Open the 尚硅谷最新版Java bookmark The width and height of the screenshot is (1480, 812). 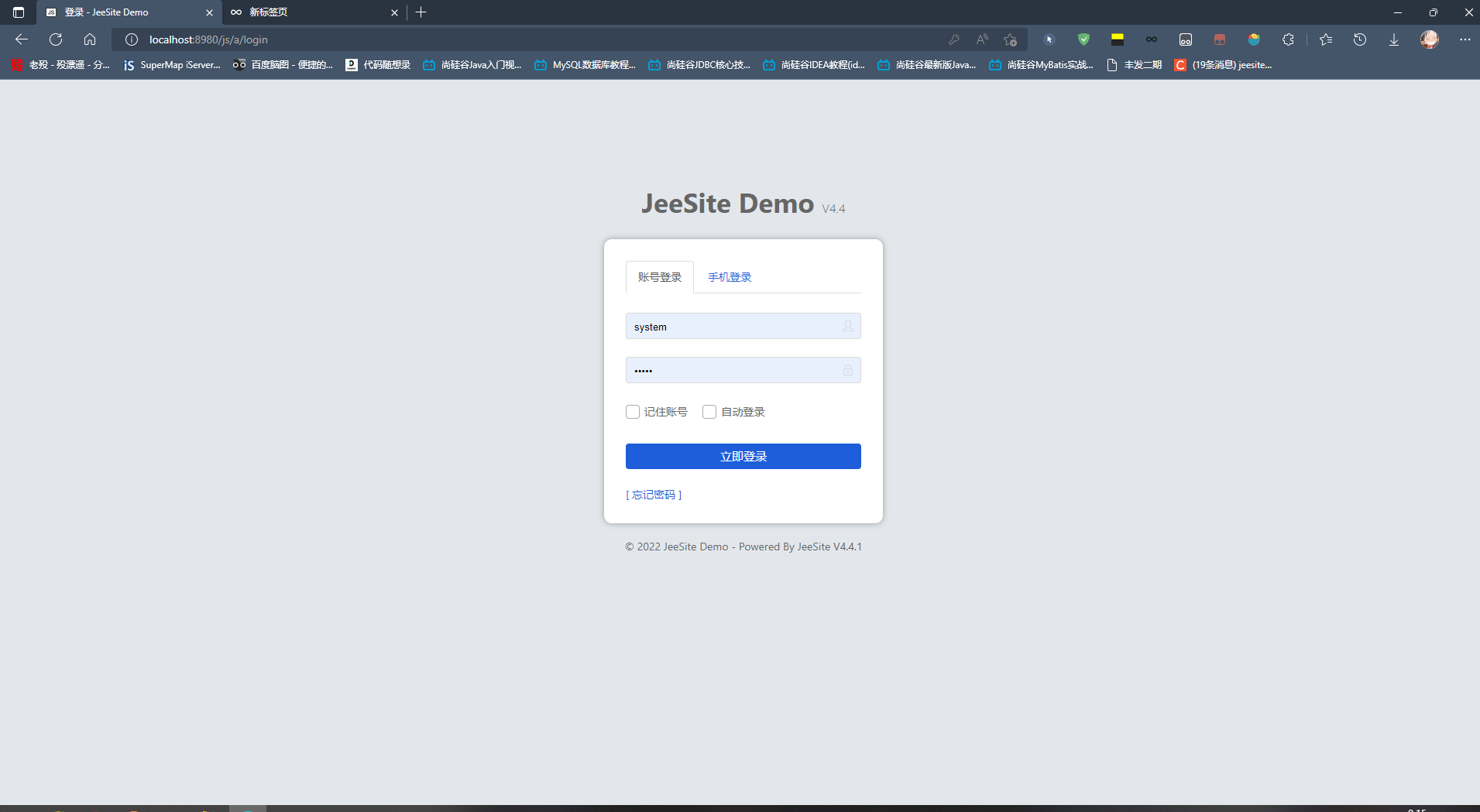coord(927,65)
